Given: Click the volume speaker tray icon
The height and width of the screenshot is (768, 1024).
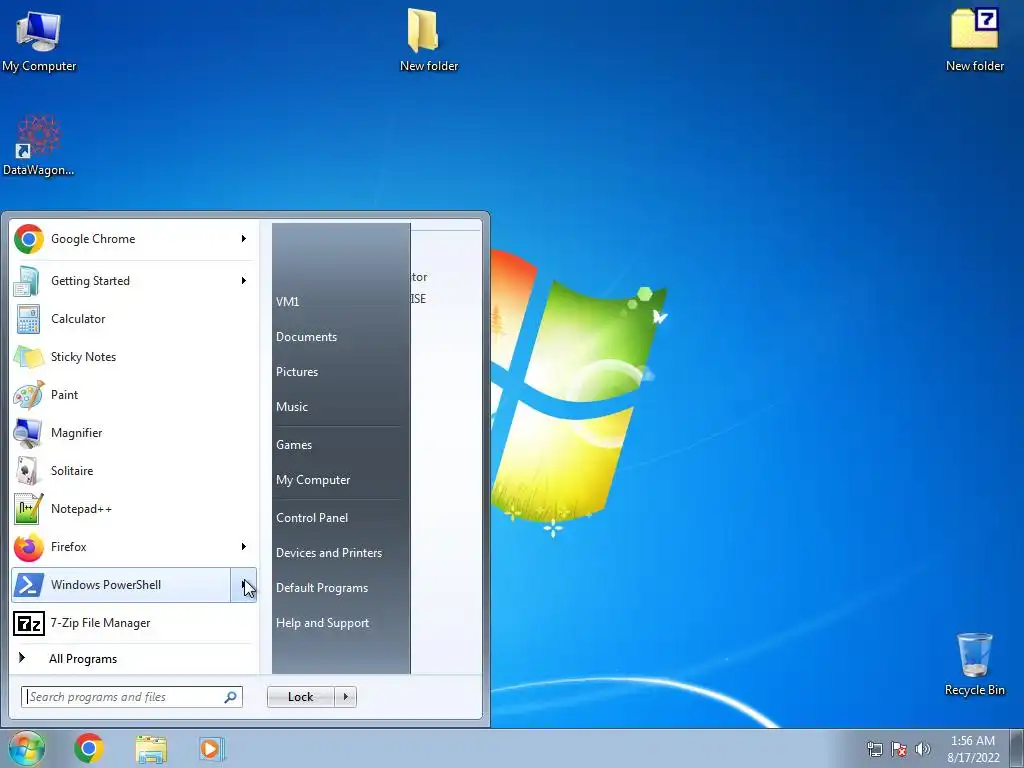Looking at the screenshot, I should coord(923,749).
